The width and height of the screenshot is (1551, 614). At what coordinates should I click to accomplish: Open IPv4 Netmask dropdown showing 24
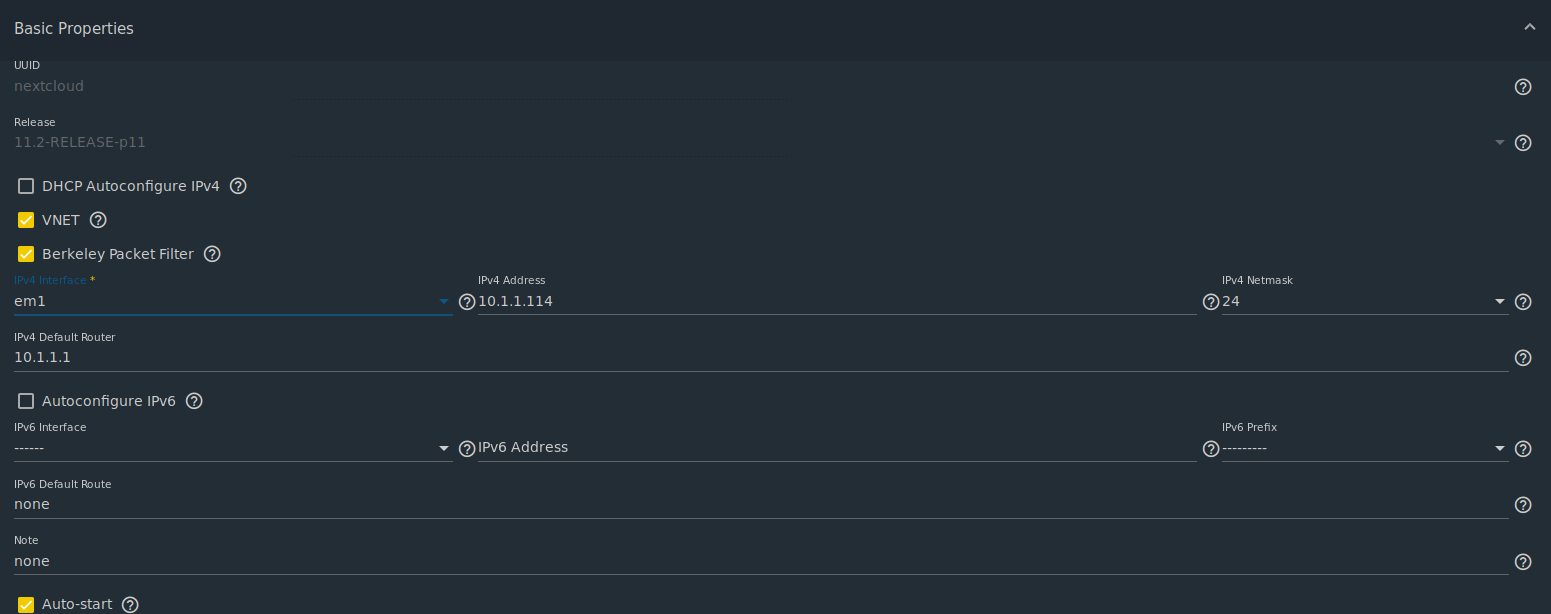1365,301
